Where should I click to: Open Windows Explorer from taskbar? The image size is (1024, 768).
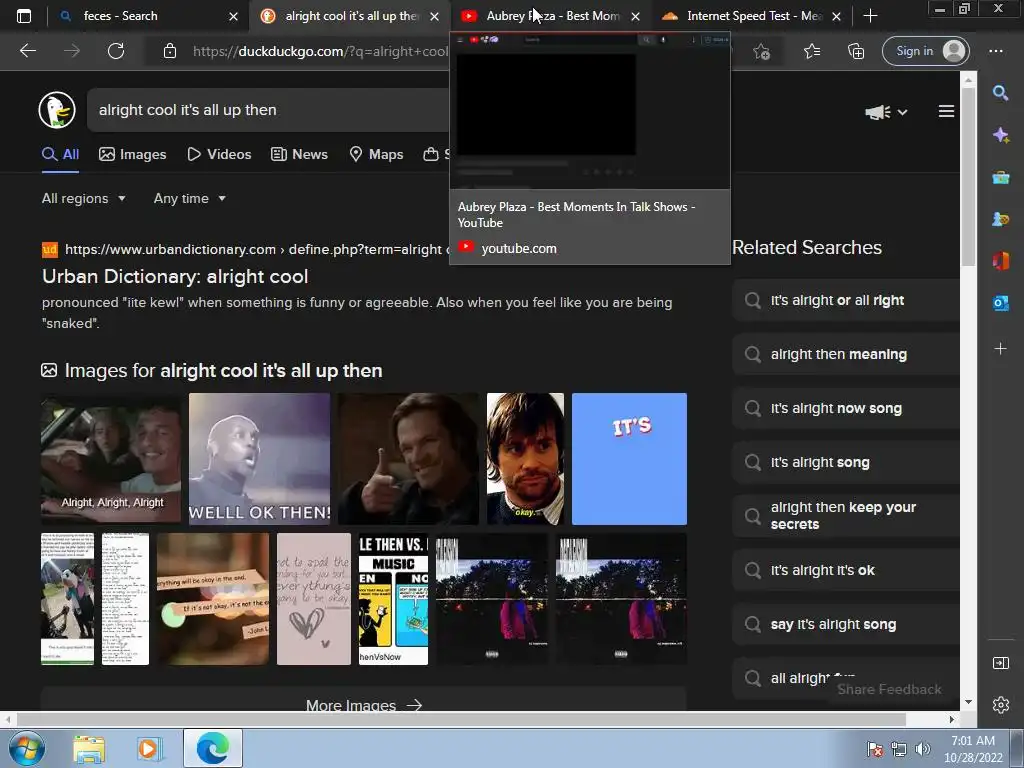pyautogui.click(x=89, y=749)
